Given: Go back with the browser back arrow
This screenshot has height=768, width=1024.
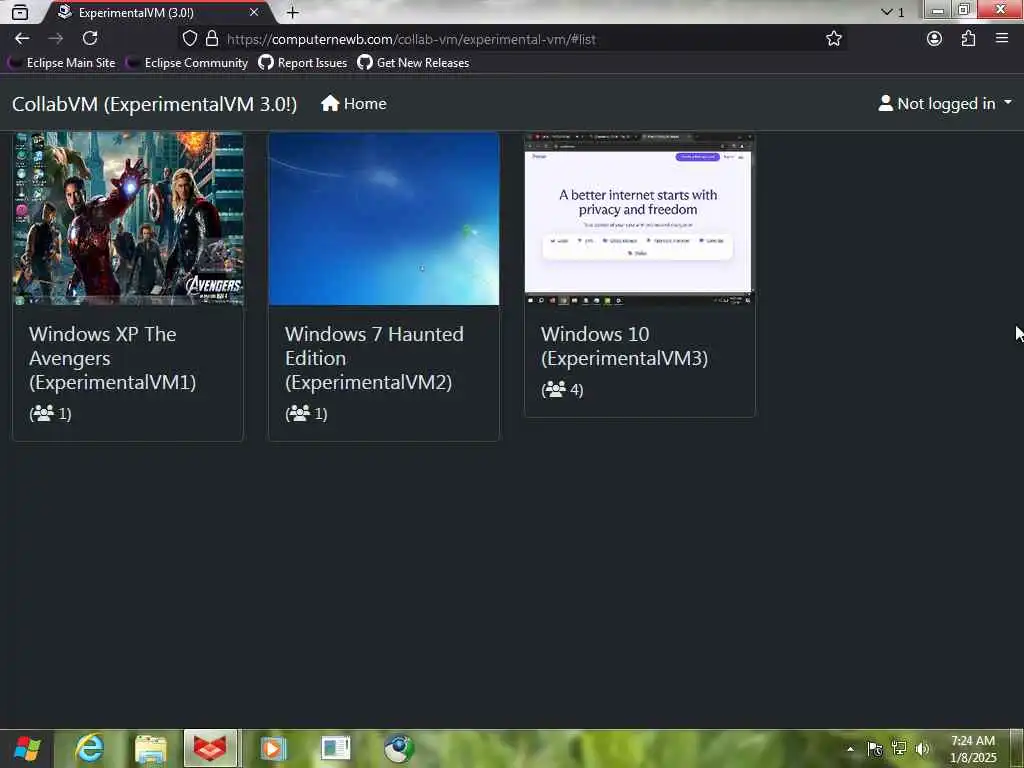Looking at the screenshot, I should 22,39.
